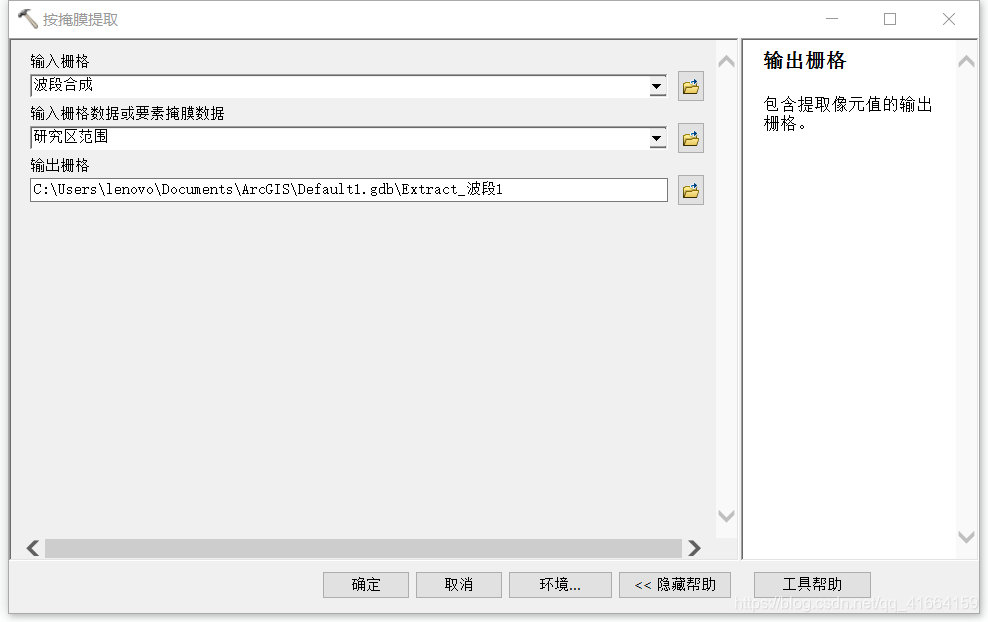
Task: Hide the help panel with 隐藏帮助
Action: 675,585
